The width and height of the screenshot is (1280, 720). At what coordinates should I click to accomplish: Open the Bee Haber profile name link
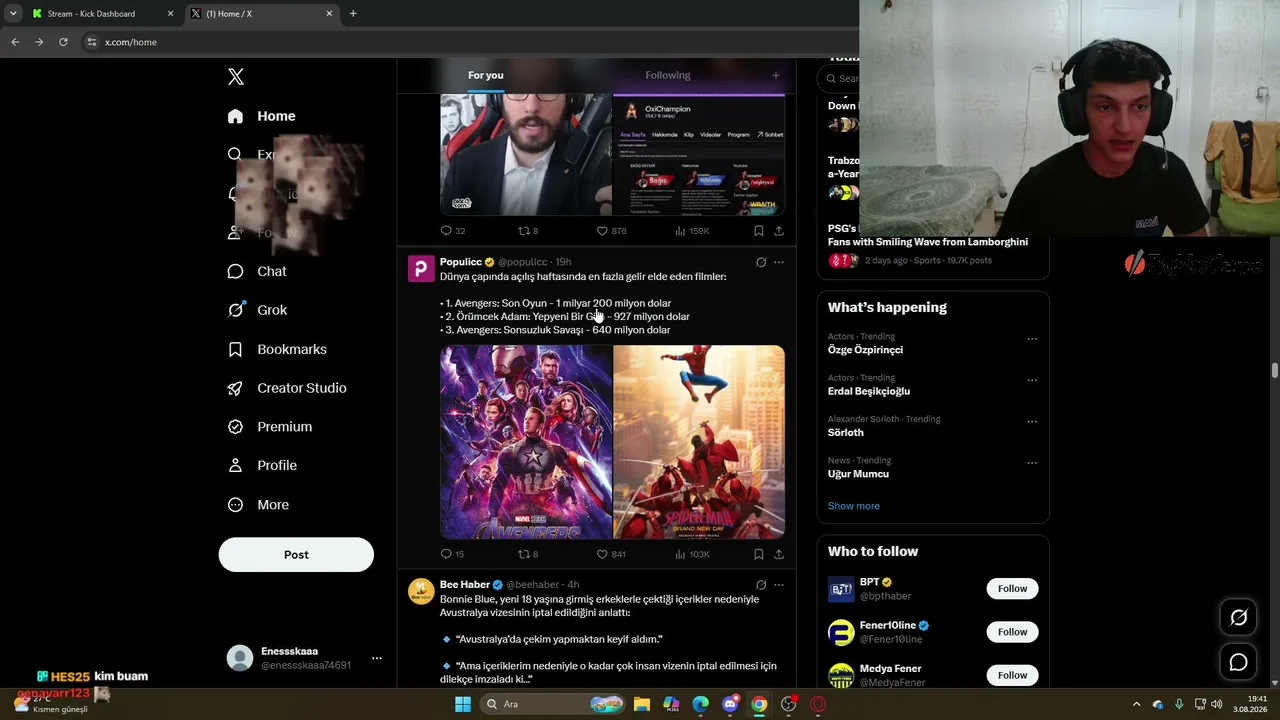[x=465, y=585]
